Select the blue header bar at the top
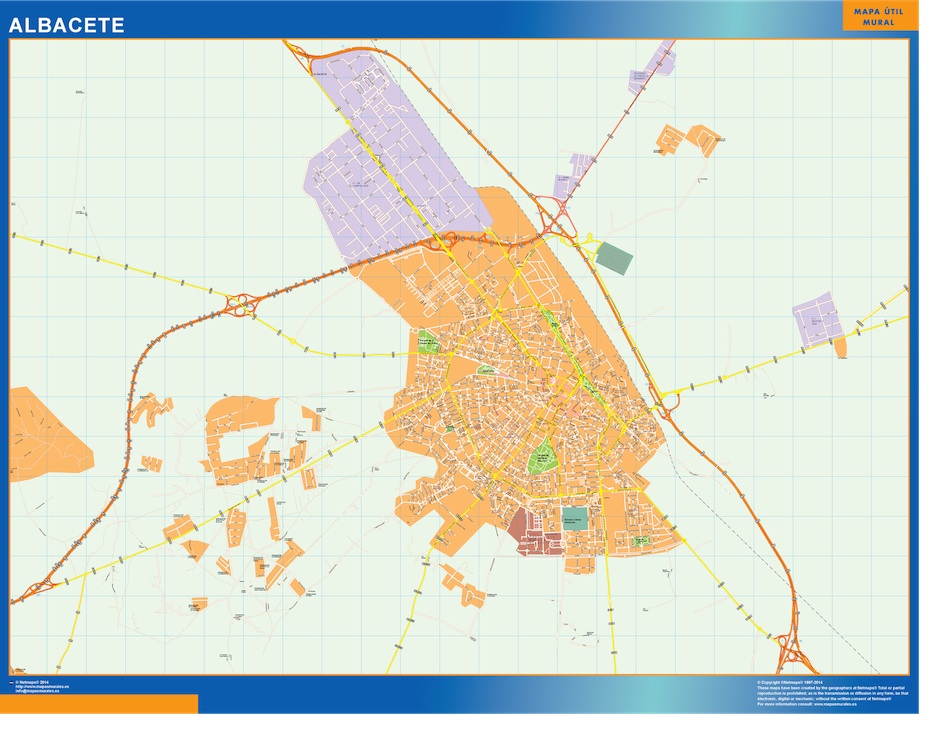950x742 pixels. click(x=475, y=17)
